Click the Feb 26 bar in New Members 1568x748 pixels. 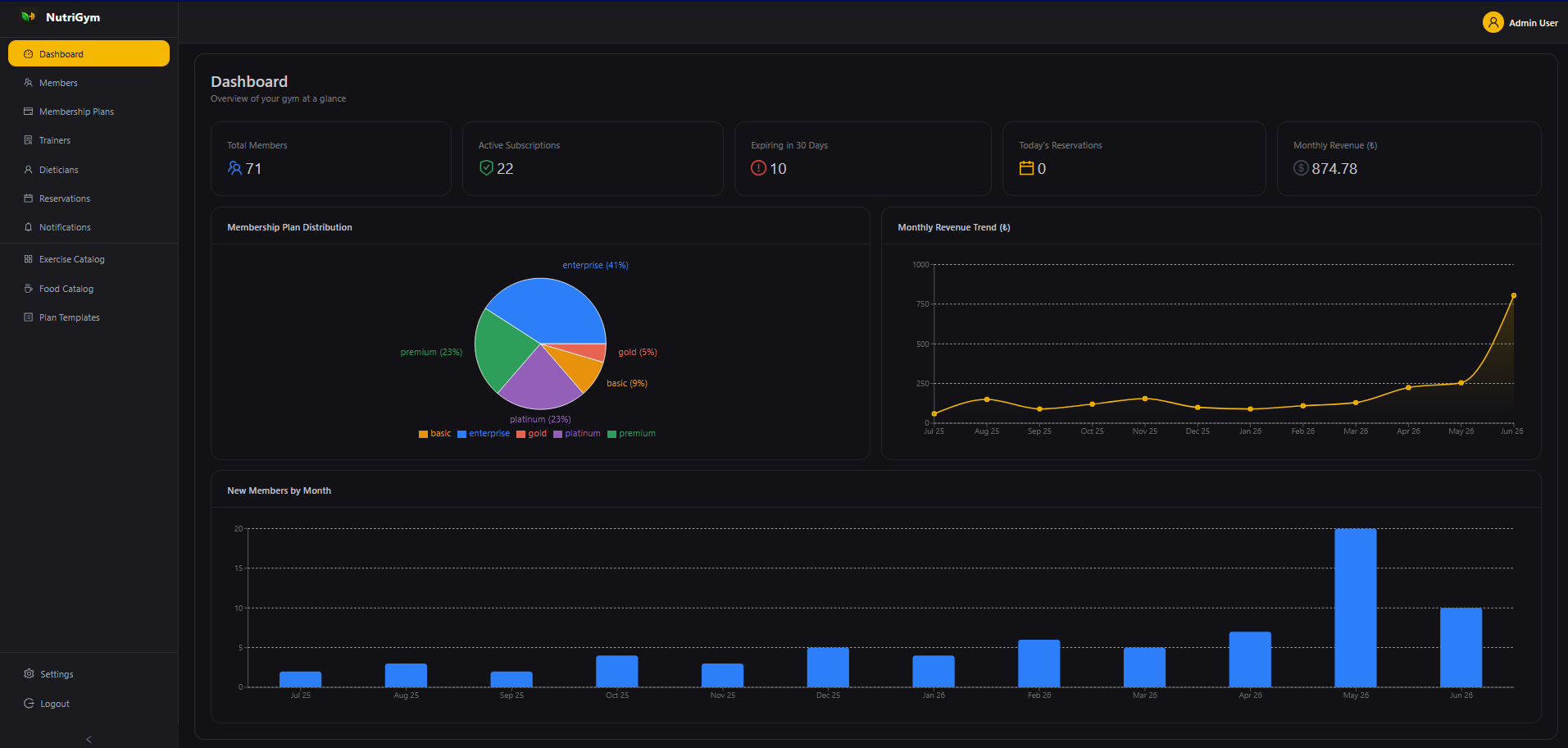(1039, 663)
